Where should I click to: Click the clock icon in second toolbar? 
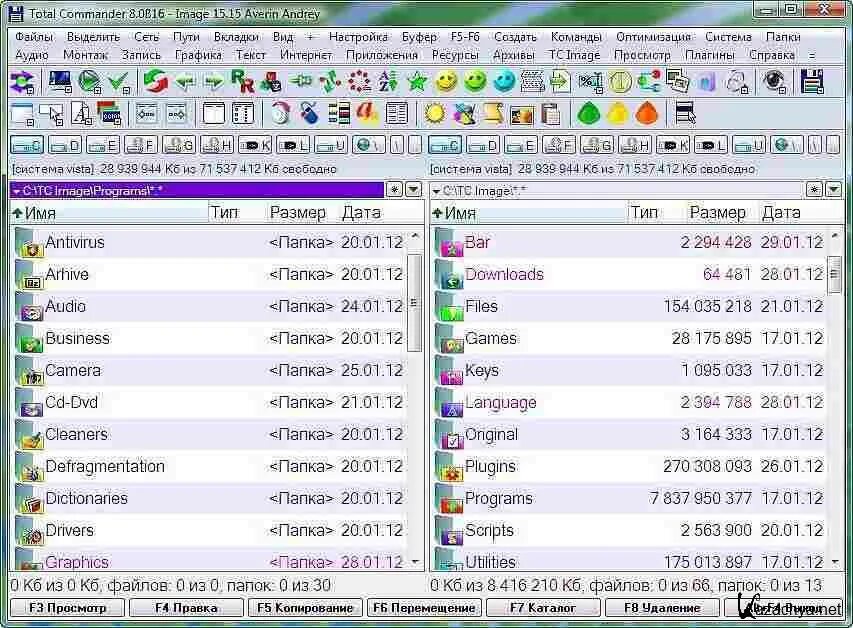280,114
